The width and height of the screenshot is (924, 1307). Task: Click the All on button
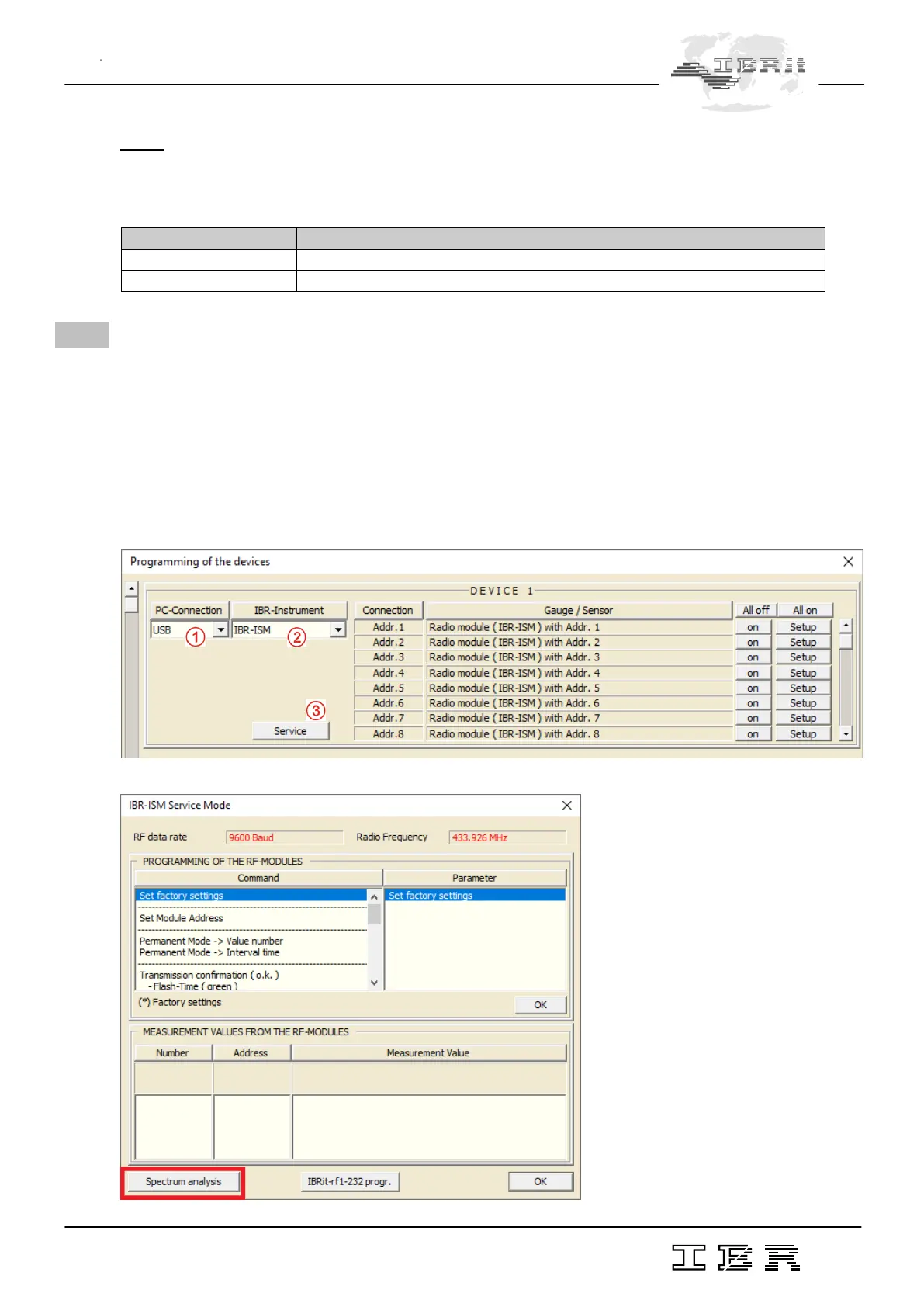805,610
